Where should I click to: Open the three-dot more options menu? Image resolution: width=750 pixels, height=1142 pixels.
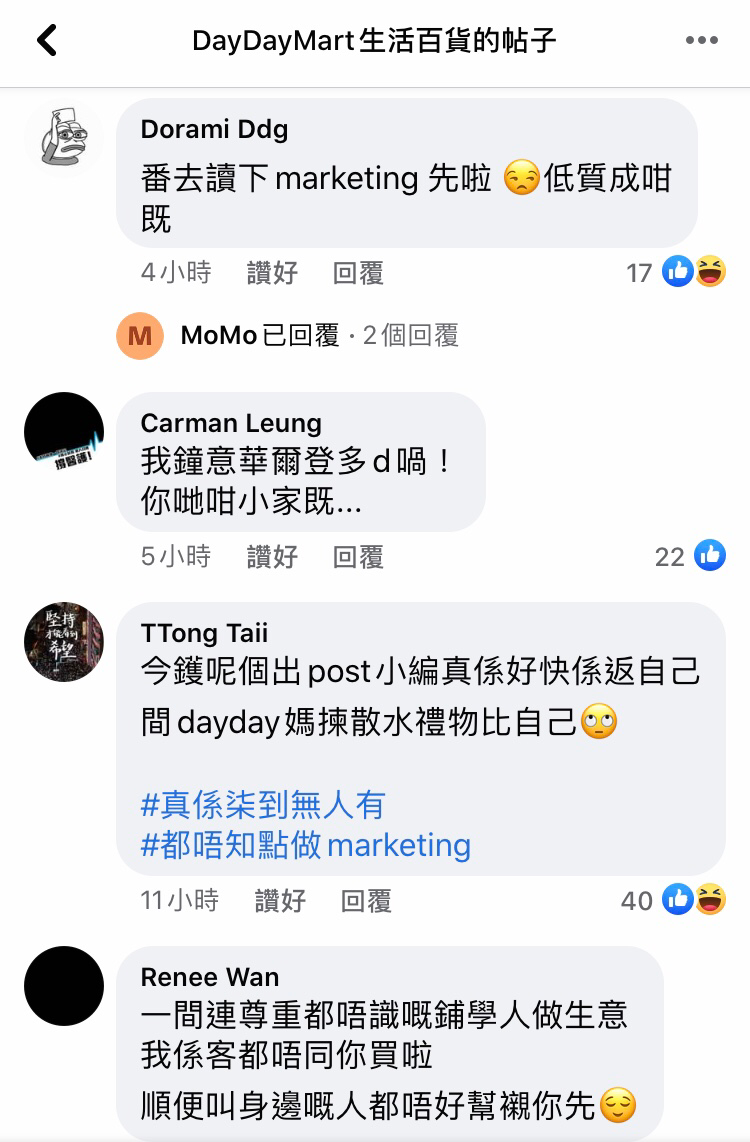pos(701,40)
